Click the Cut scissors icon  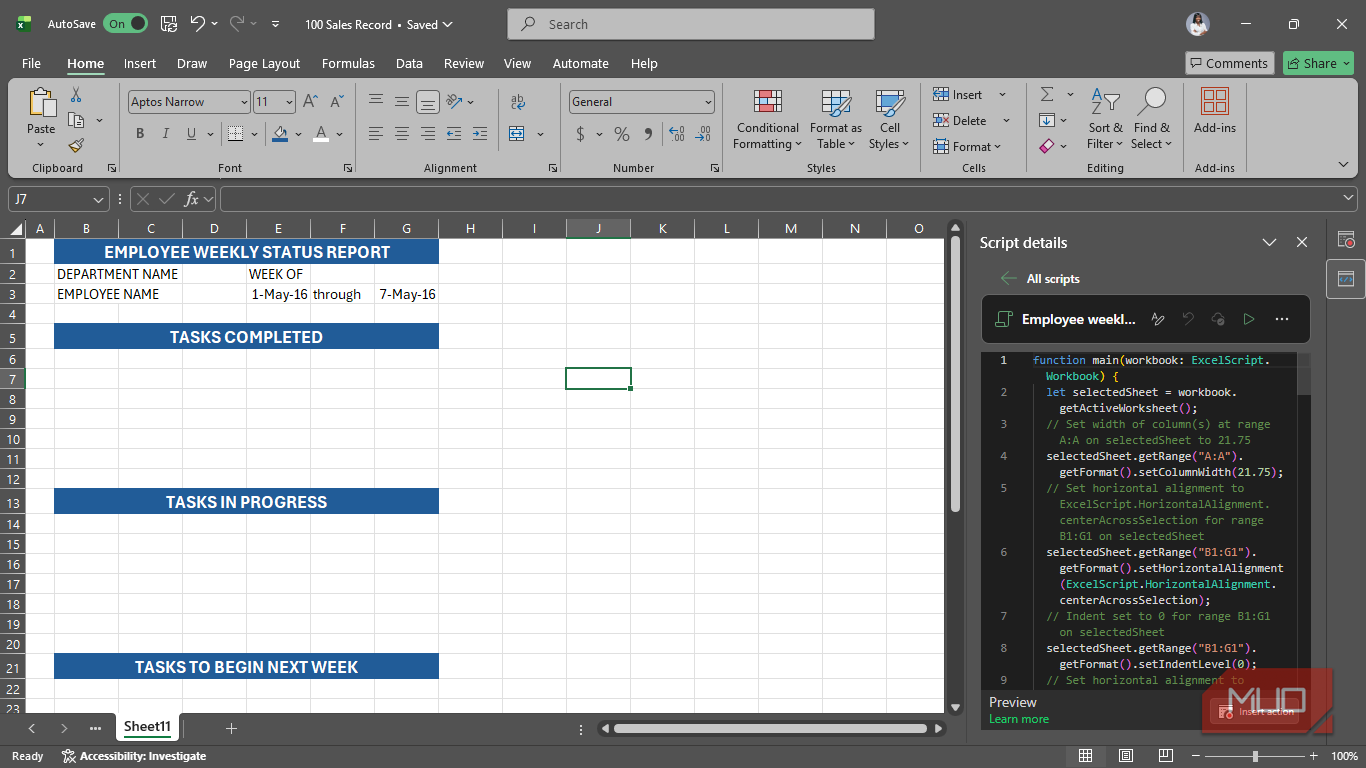click(x=76, y=95)
